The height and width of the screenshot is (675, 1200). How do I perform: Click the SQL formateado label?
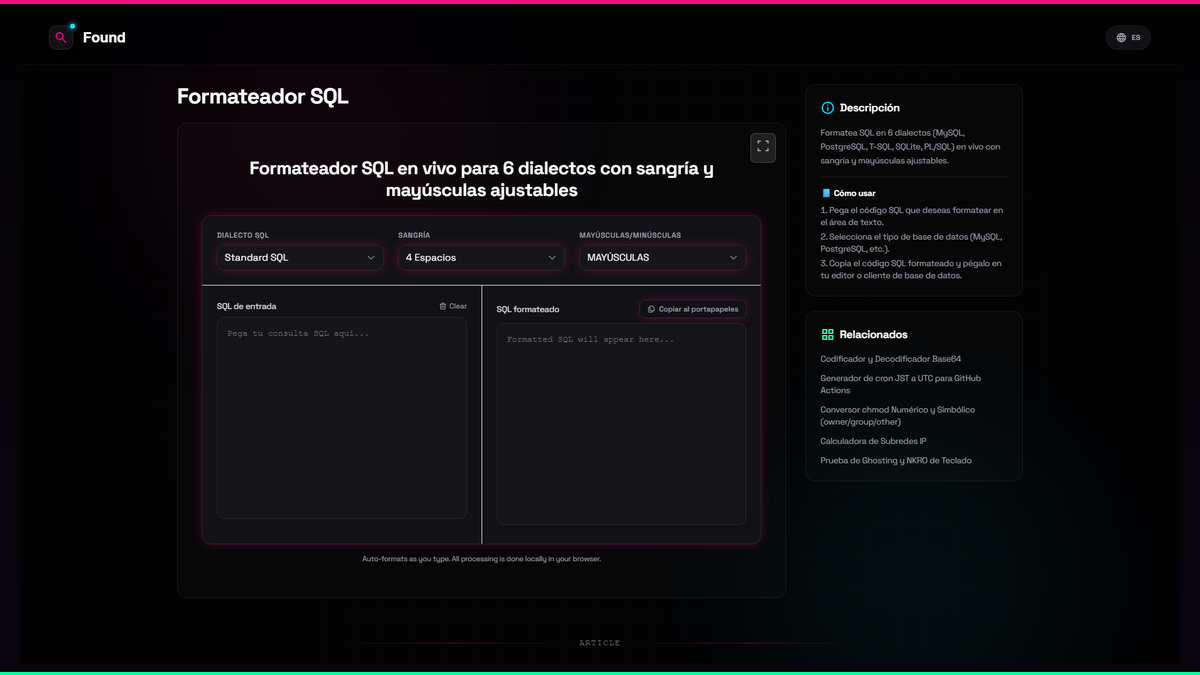click(x=528, y=310)
